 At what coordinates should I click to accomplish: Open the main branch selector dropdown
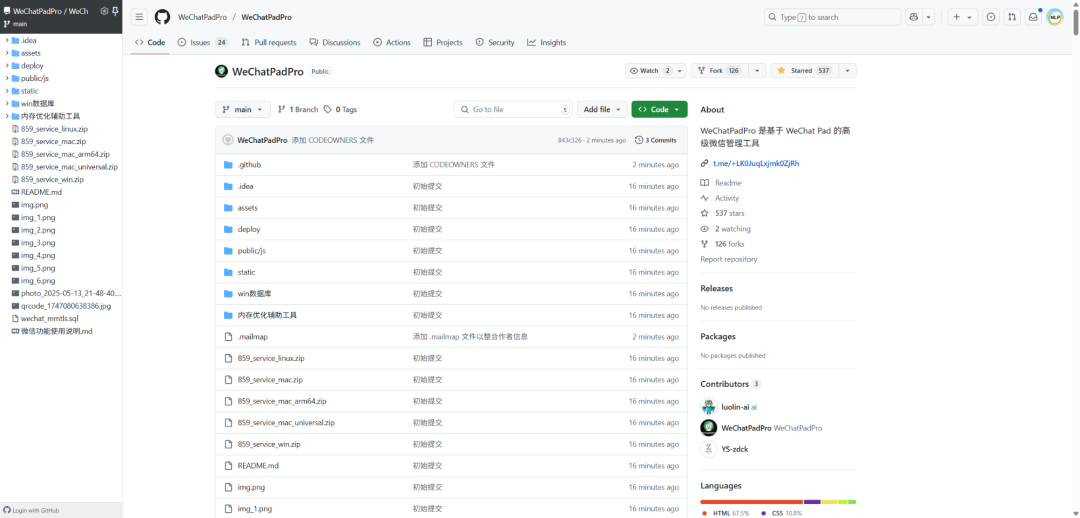[x=243, y=110]
